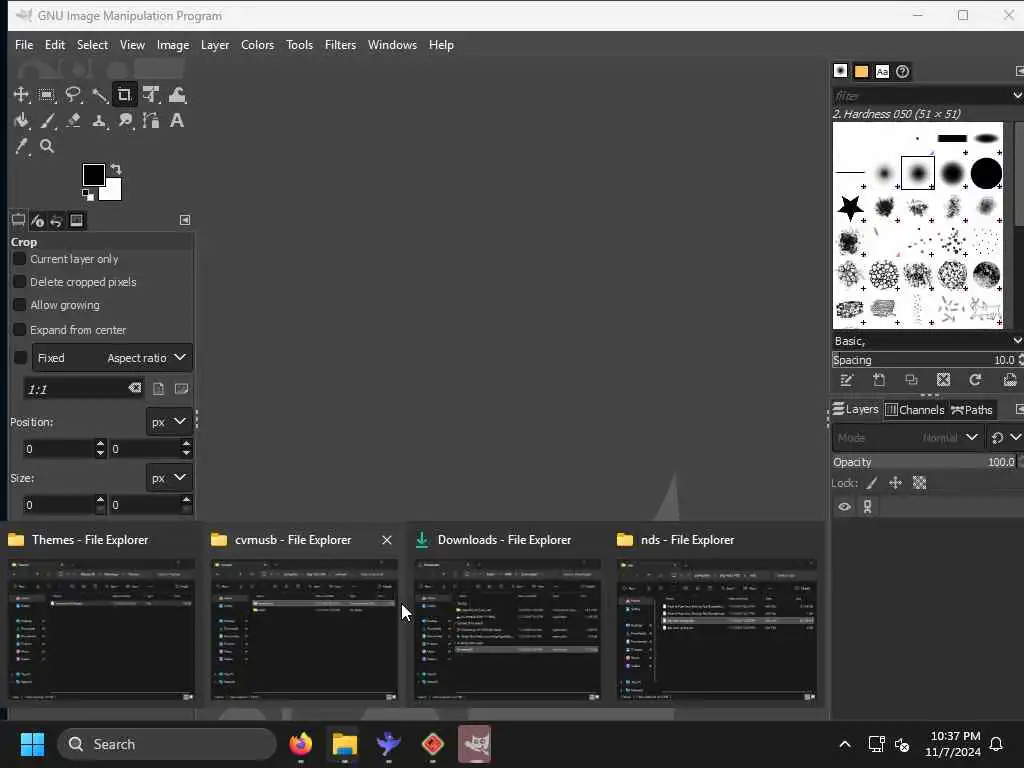
Task: Select the Crop tool in toolbox
Action: 125,95
